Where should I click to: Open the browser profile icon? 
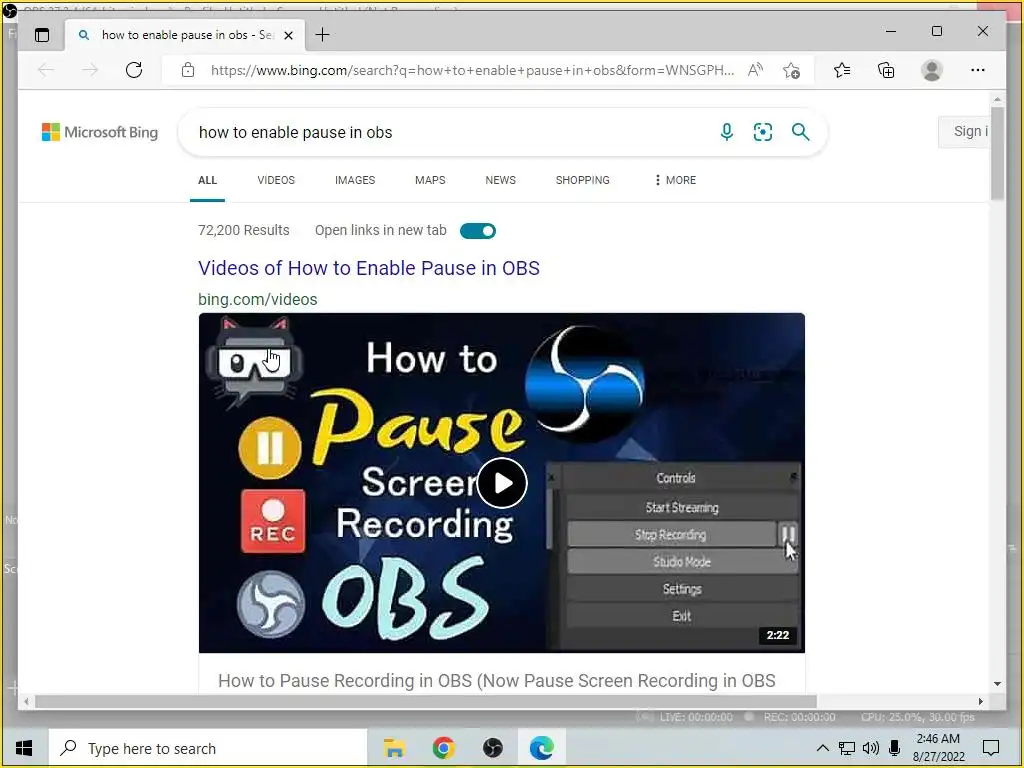932,70
